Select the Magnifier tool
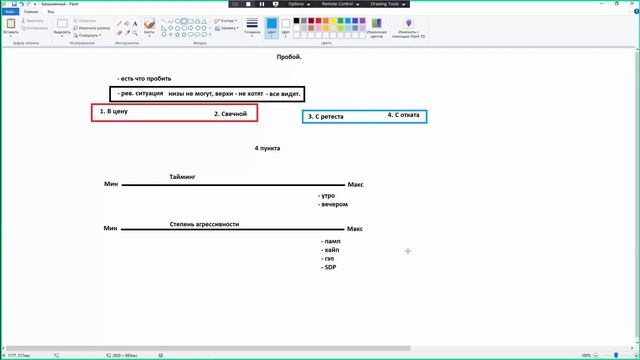This screenshot has width=640, height=360. click(x=135, y=33)
